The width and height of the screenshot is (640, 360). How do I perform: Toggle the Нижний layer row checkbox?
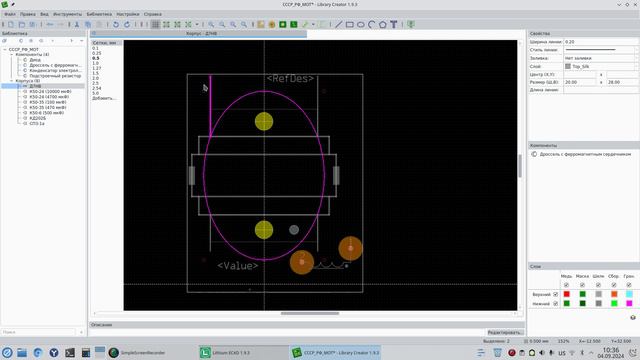point(555,304)
